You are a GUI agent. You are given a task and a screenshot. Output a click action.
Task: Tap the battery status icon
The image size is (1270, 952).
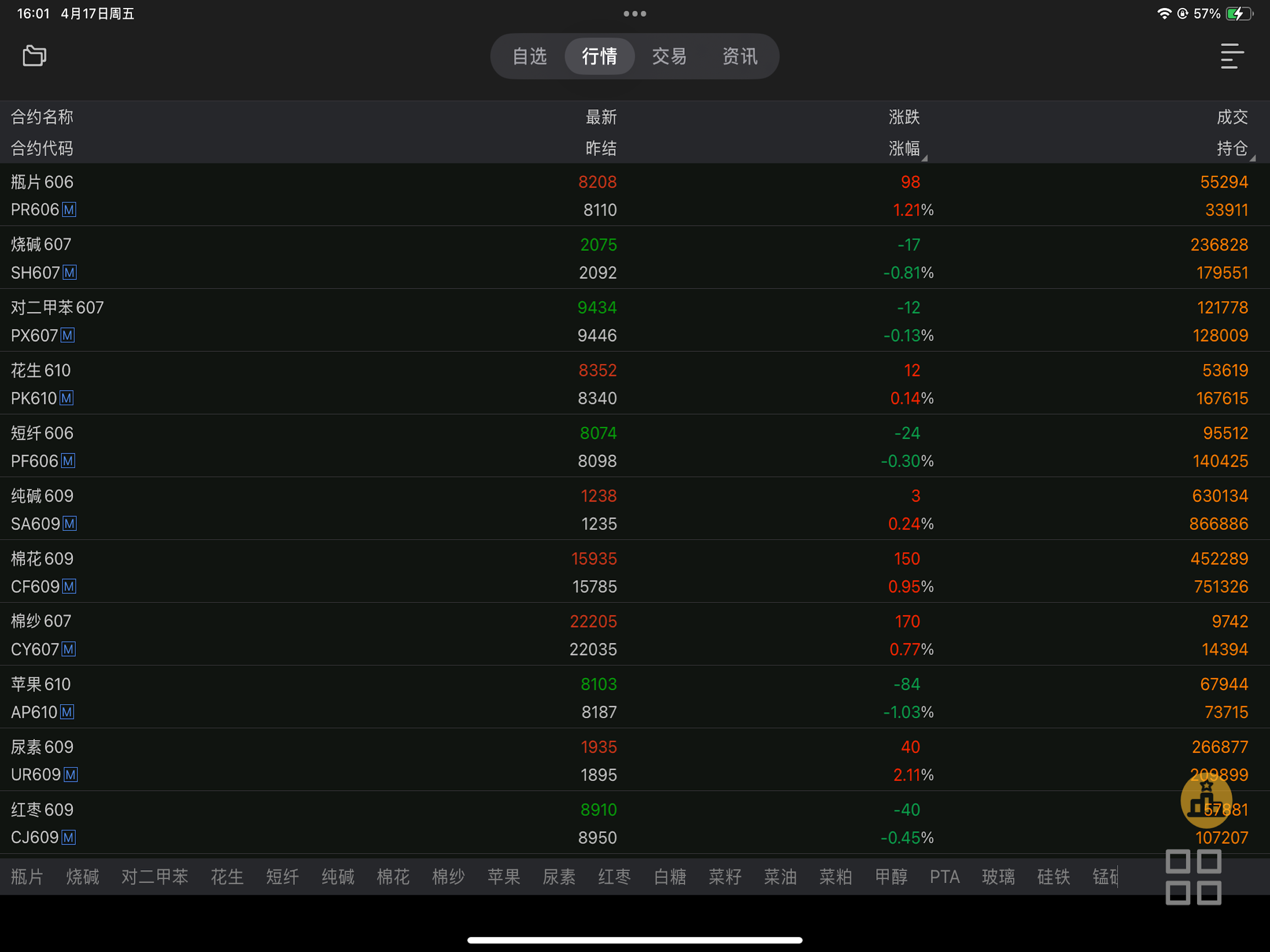1239,13
